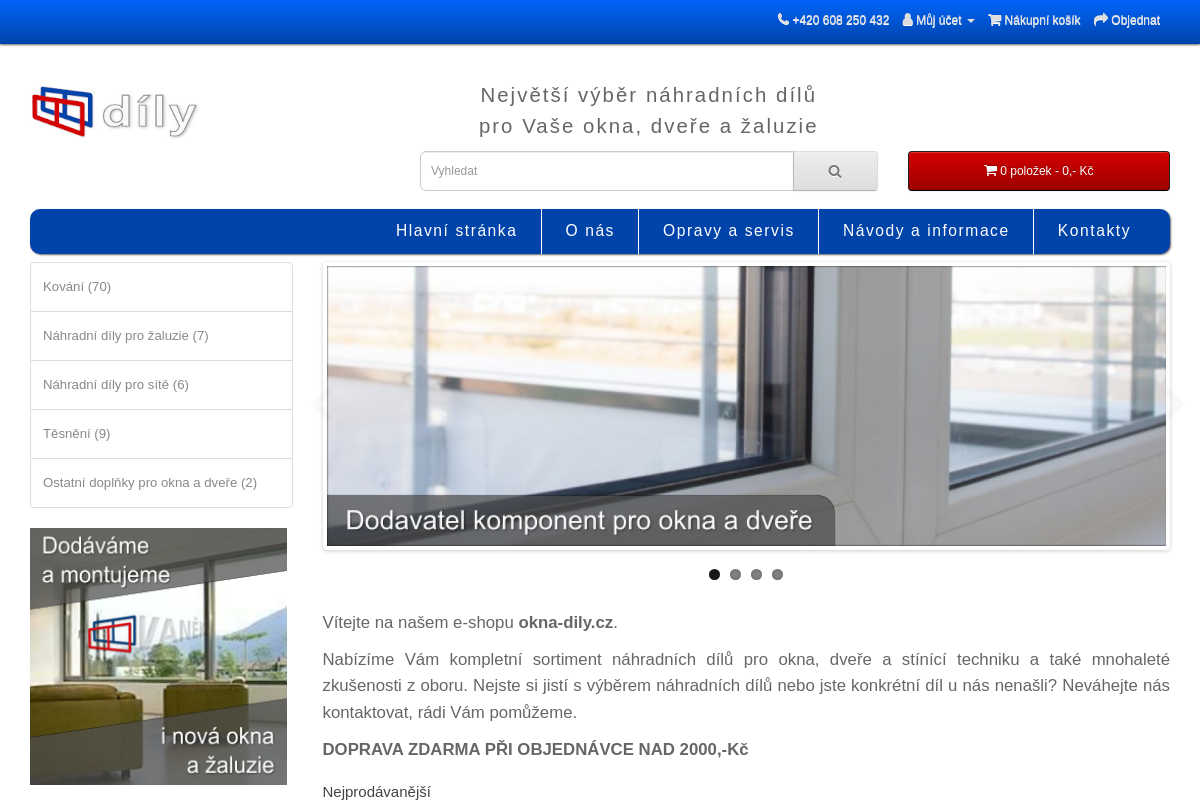Screen dimensions: 1200x800
Task: Open the Kování (70) category
Action: point(77,287)
